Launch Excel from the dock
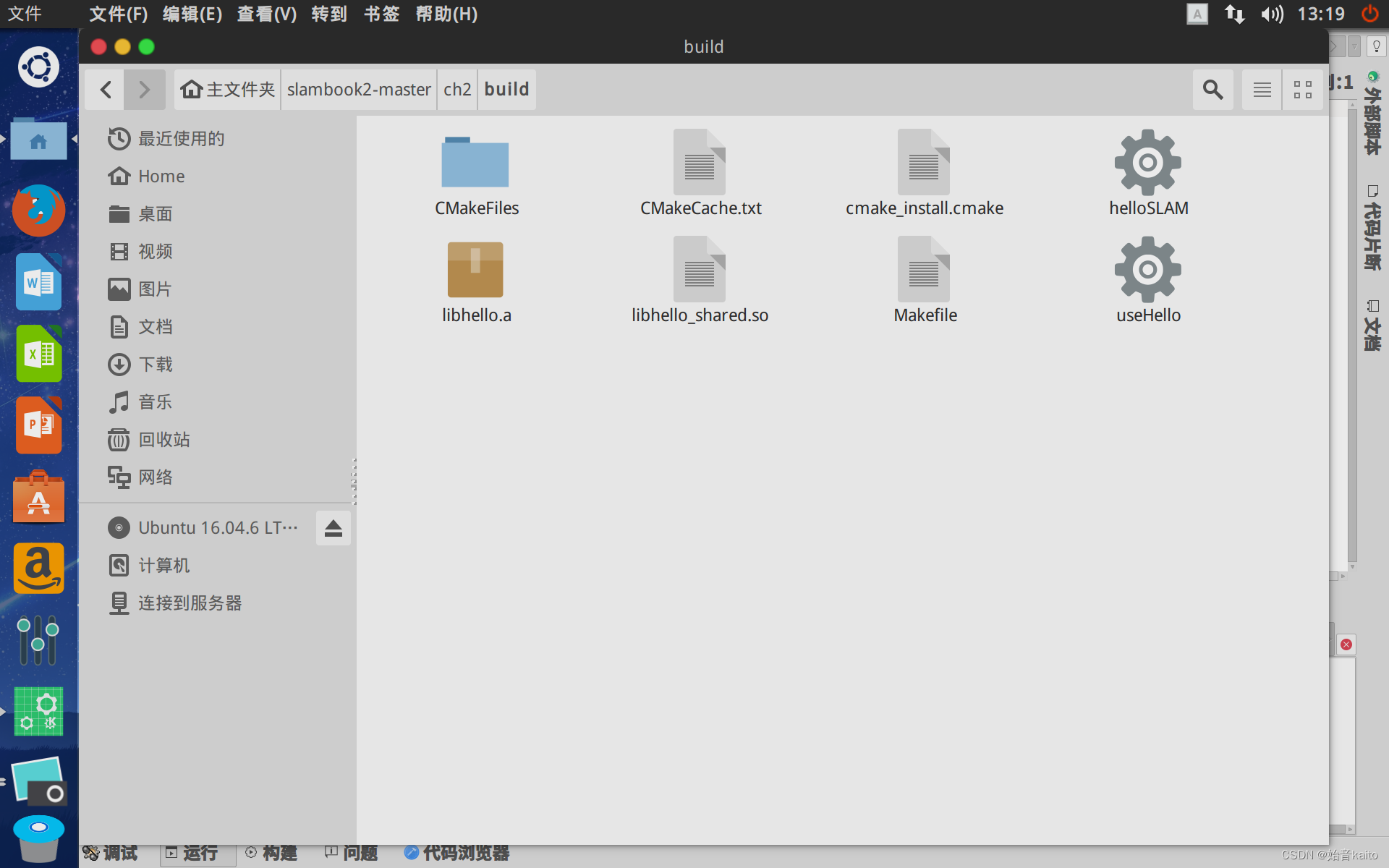 pyautogui.click(x=38, y=354)
